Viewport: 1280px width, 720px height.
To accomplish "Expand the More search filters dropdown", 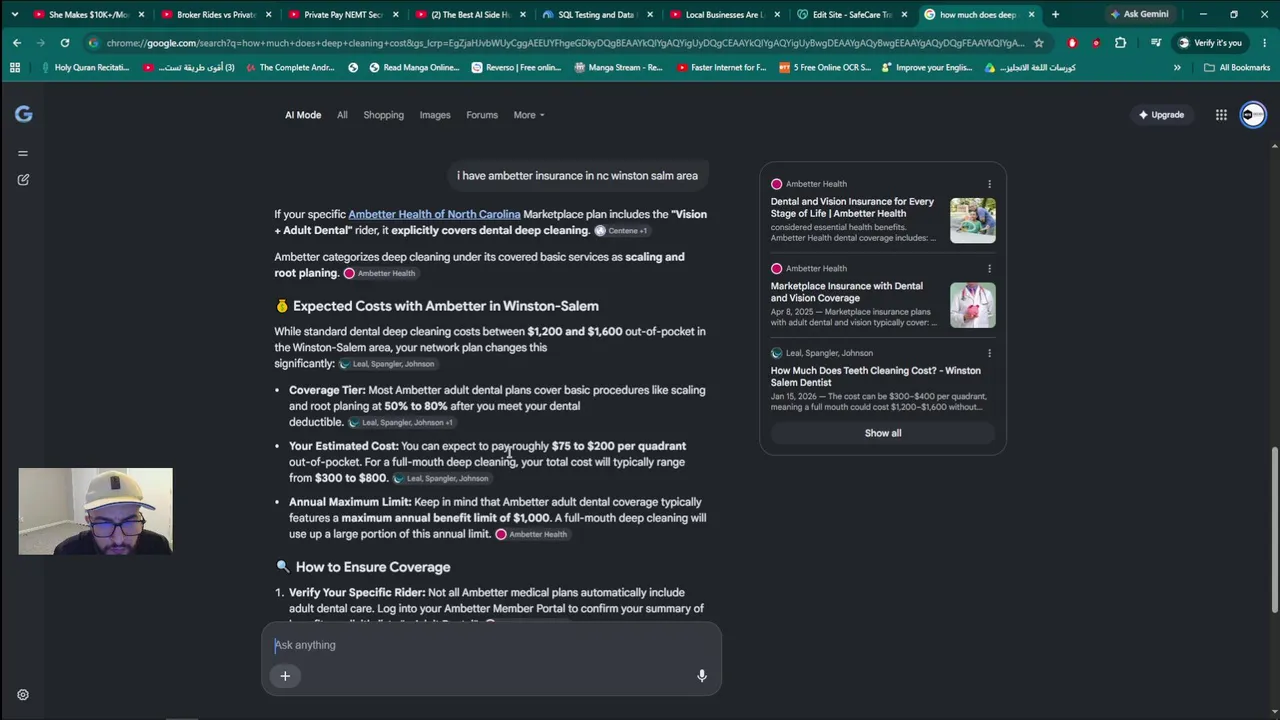I will click(x=529, y=115).
